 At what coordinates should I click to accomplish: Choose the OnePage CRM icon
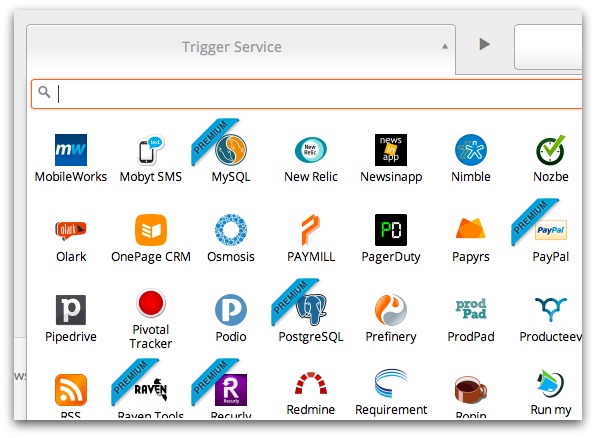(151, 230)
